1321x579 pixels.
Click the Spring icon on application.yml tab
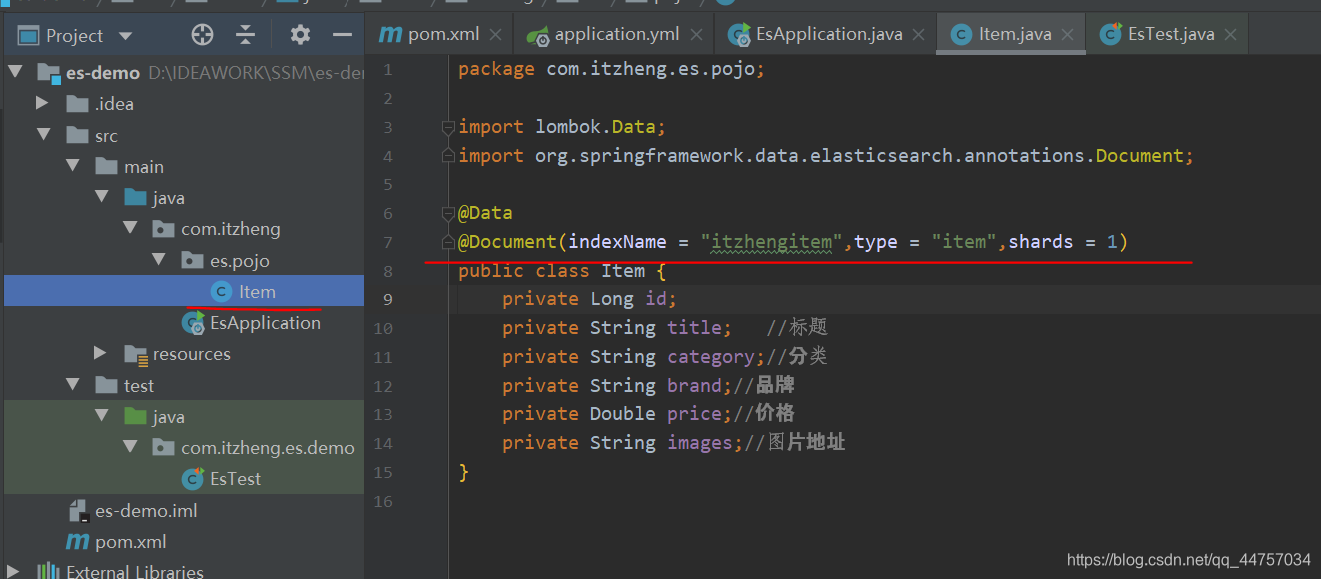pos(539,35)
